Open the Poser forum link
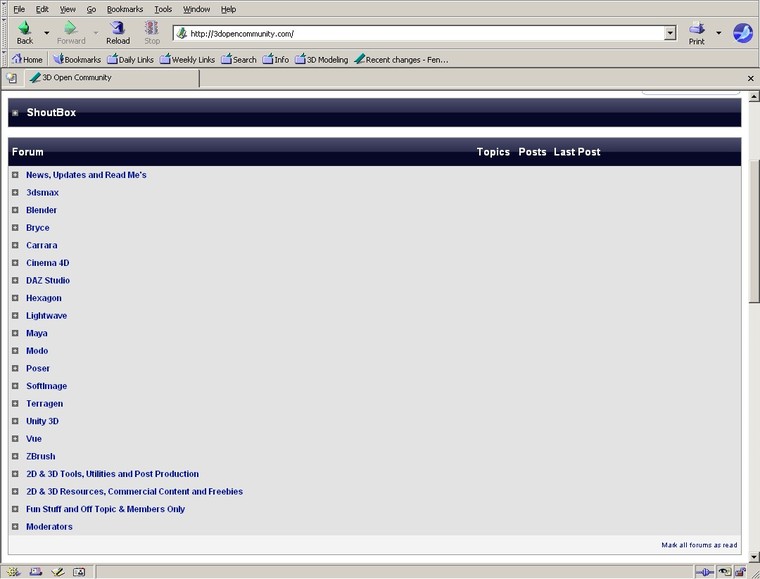 [38, 368]
